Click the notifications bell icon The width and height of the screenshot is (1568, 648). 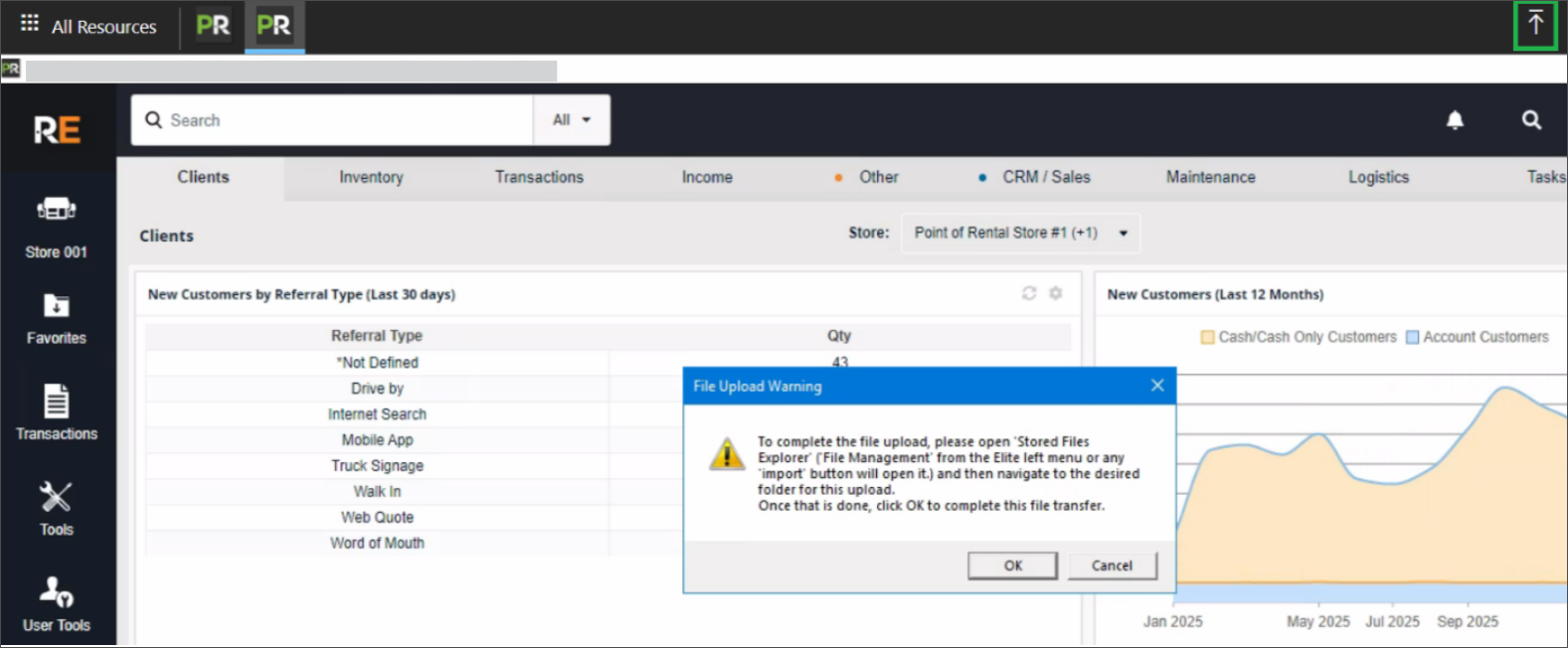point(1455,120)
